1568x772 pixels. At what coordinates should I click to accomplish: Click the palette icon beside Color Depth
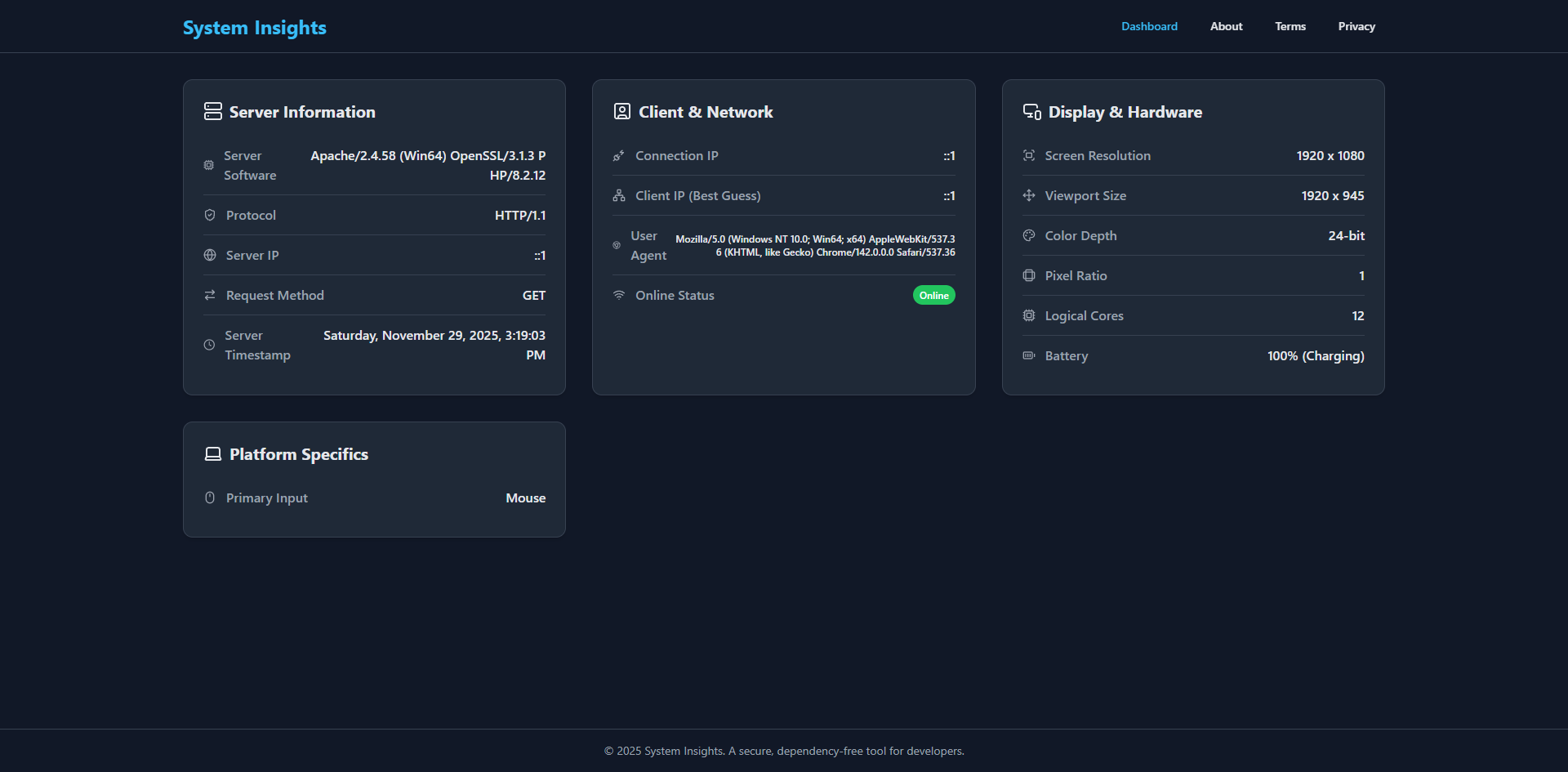pos(1028,235)
